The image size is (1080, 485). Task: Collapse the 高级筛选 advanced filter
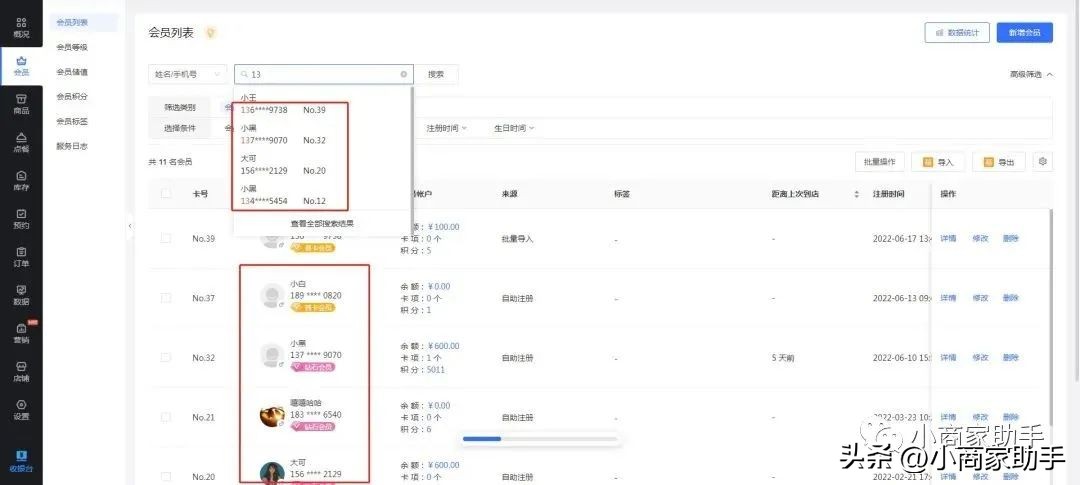(1030, 74)
